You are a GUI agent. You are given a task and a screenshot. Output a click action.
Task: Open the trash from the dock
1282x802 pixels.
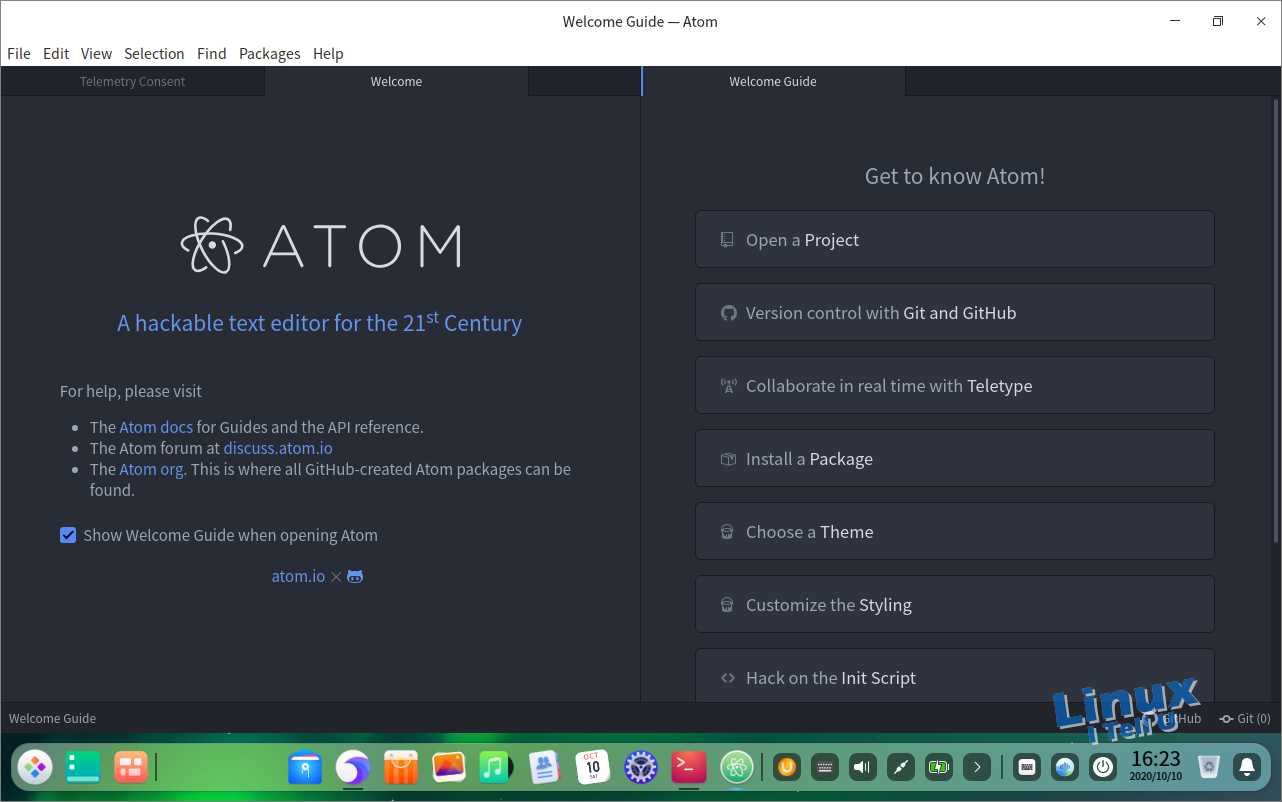[1209, 767]
